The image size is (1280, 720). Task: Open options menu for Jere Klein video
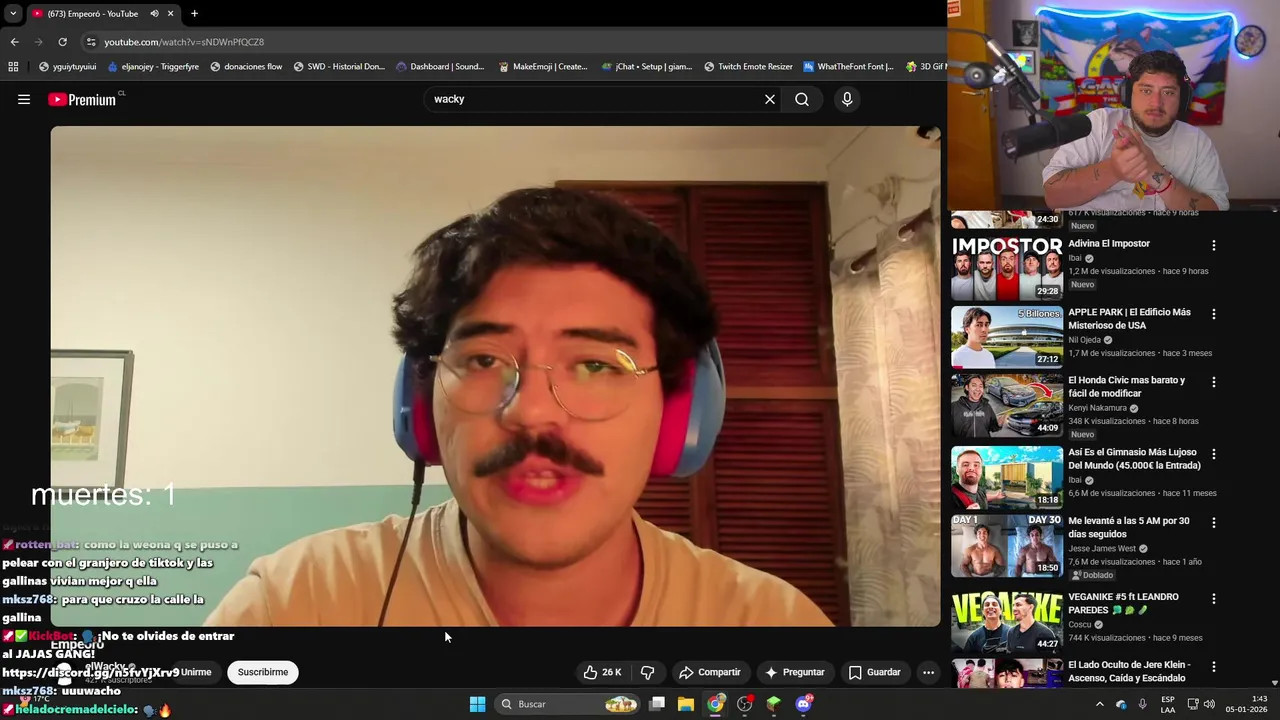[x=1214, y=666]
